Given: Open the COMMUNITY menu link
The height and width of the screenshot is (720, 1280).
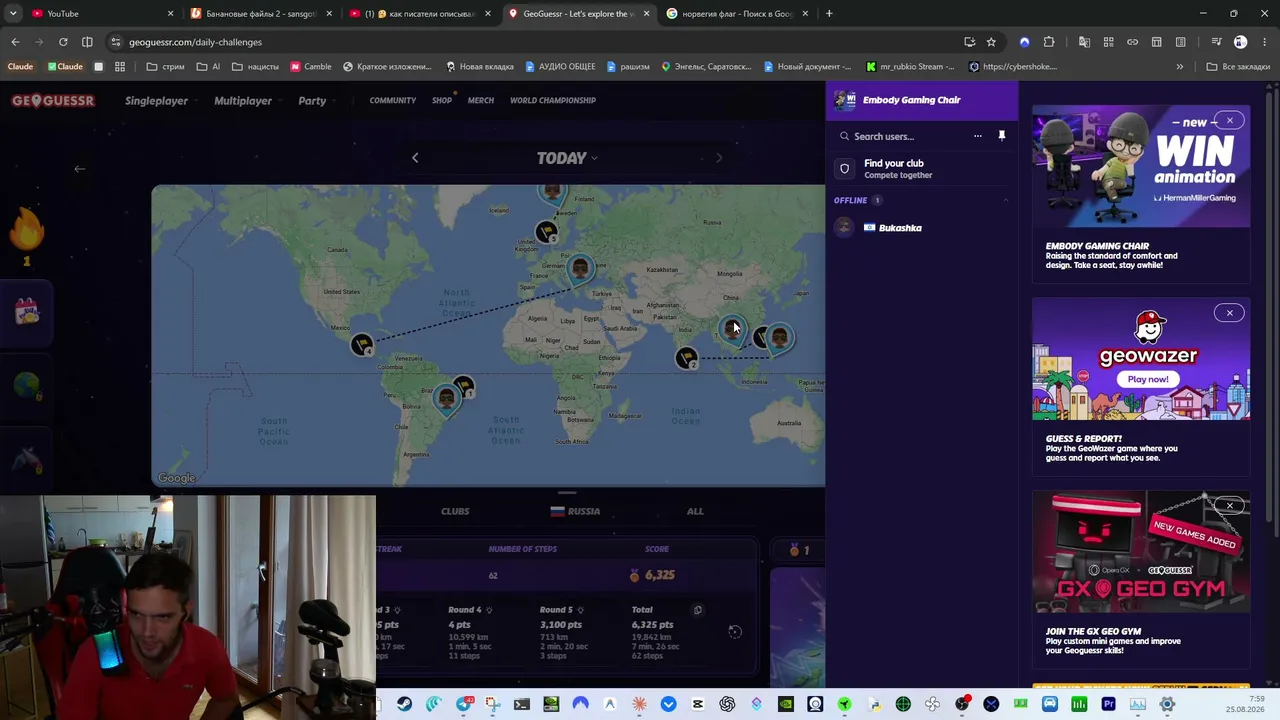Looking at the screenshot, I should coord(392,100).
